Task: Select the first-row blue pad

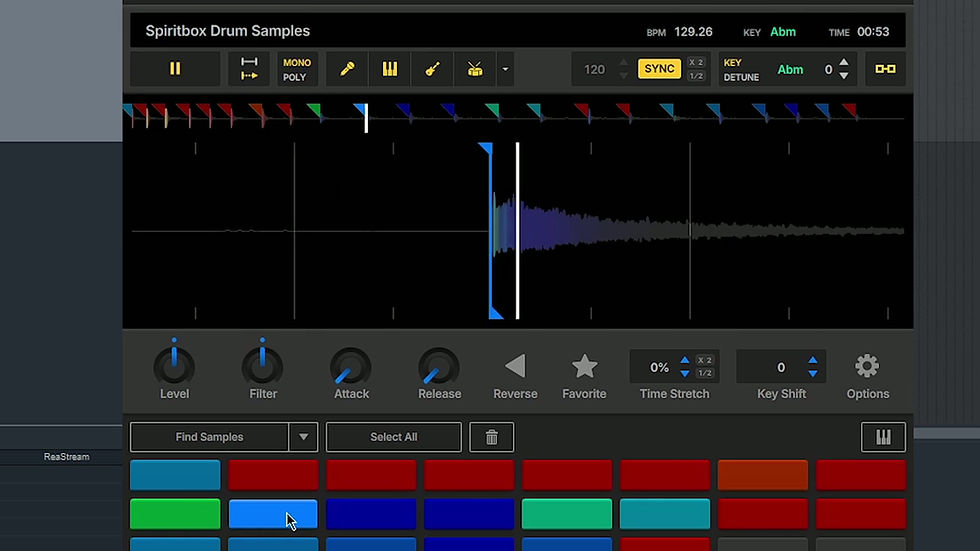Action: (175, 475)
